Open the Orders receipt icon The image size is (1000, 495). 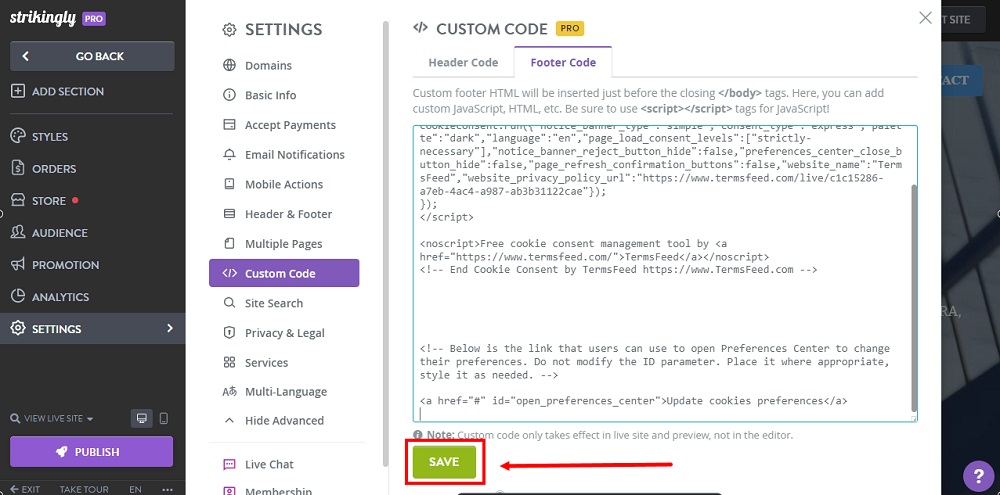[x=18, y=168]
